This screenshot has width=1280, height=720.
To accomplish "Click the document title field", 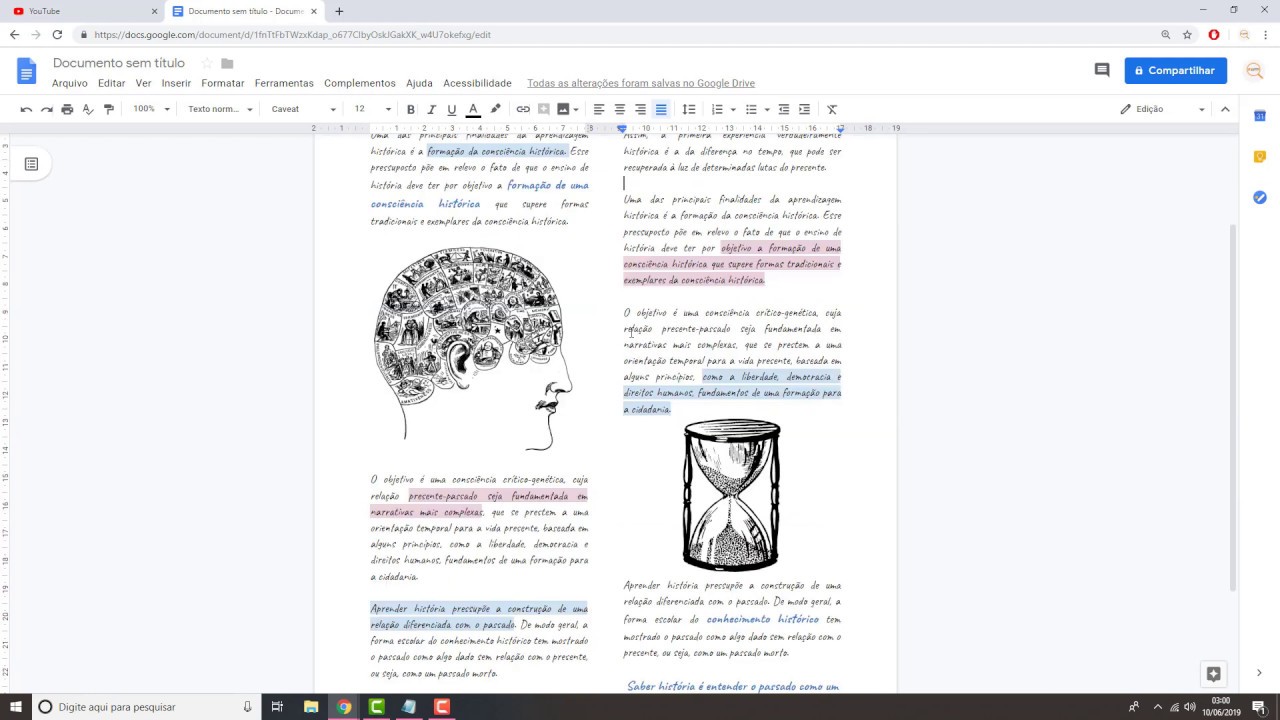I will tap(119, 63).
